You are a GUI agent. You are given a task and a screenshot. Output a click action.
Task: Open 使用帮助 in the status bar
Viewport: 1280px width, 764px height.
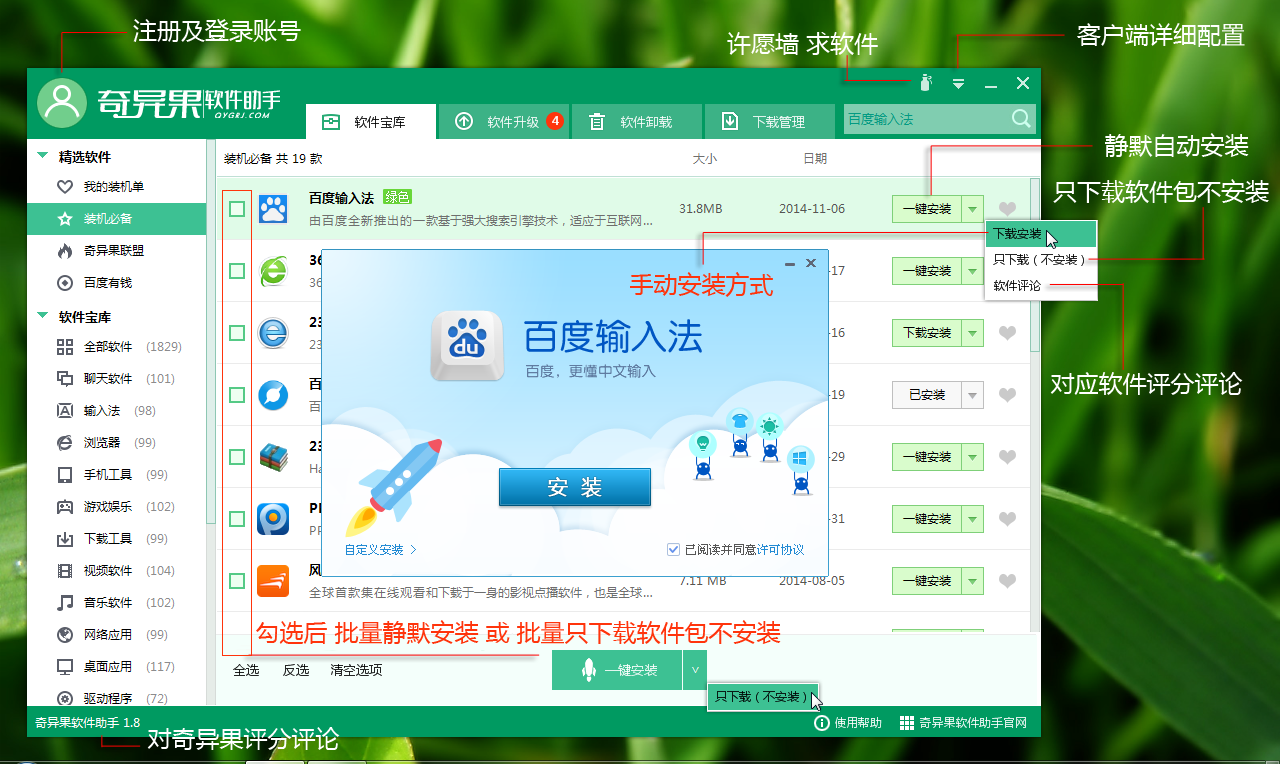tap(847, 723)
